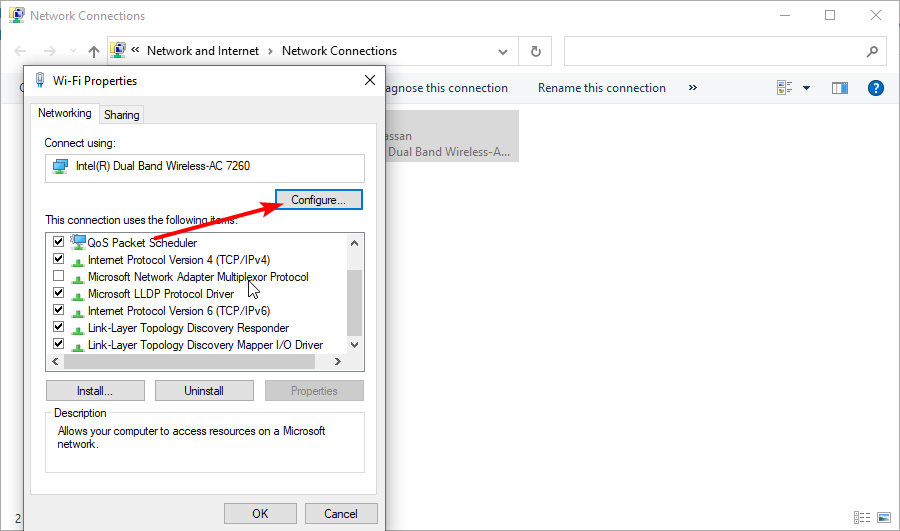This screenshot has width=900, height=531.
Task: Open view options dropdown arrow
Action: coord(806,88)
